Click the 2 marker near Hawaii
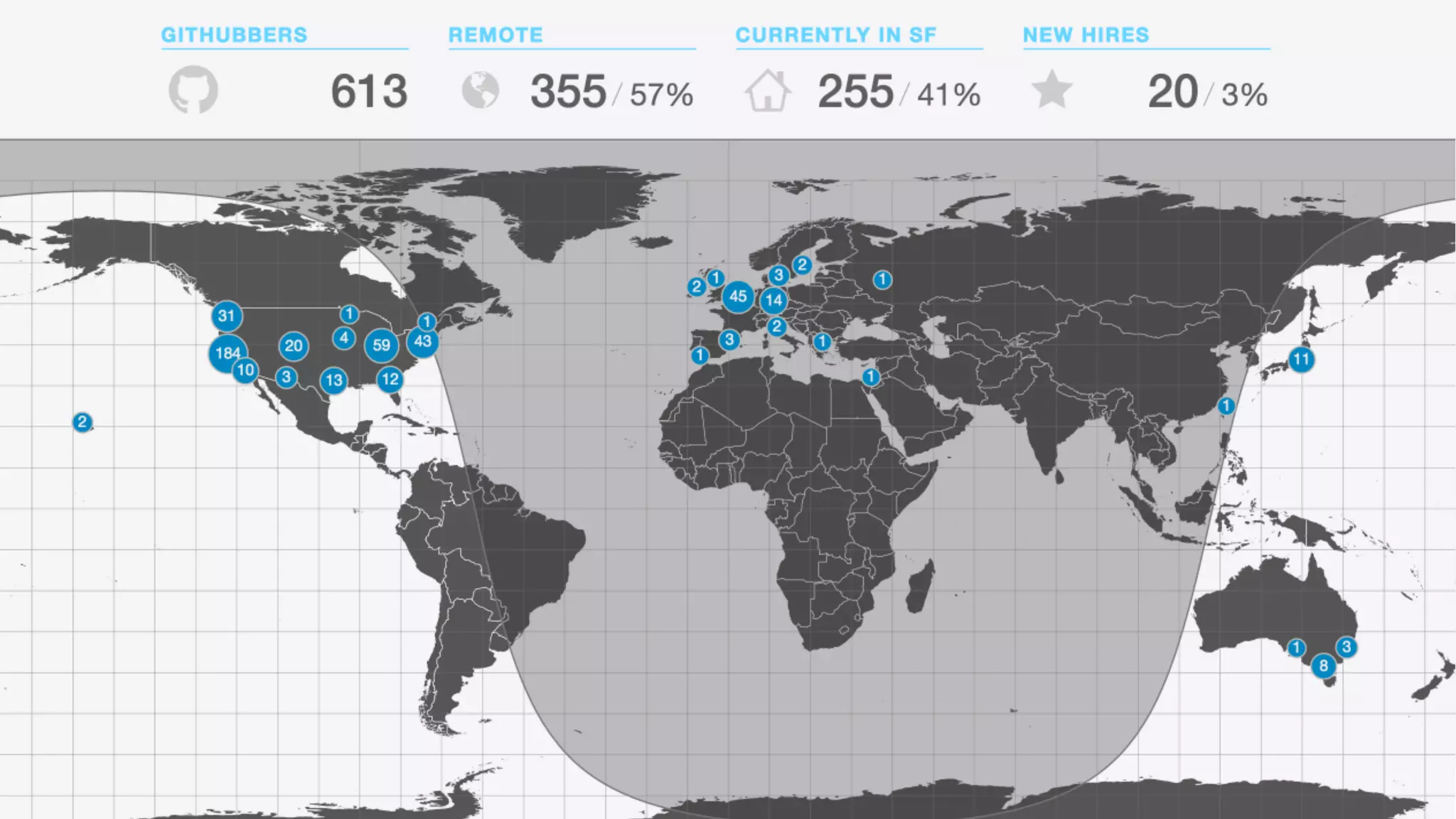This screenshot has width=1456, height=819. click(82, 422)
